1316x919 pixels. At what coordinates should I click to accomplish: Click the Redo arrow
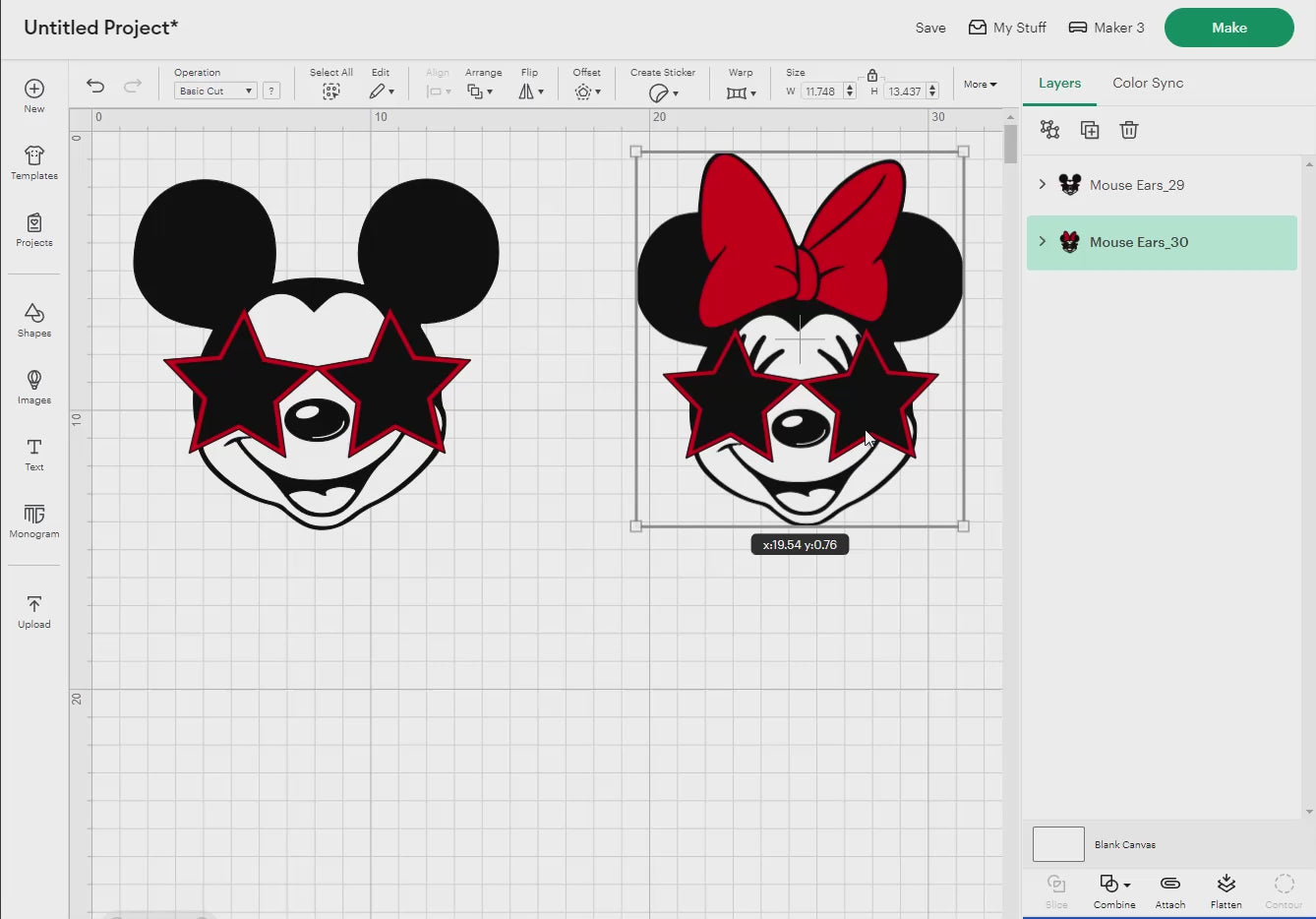133,86
